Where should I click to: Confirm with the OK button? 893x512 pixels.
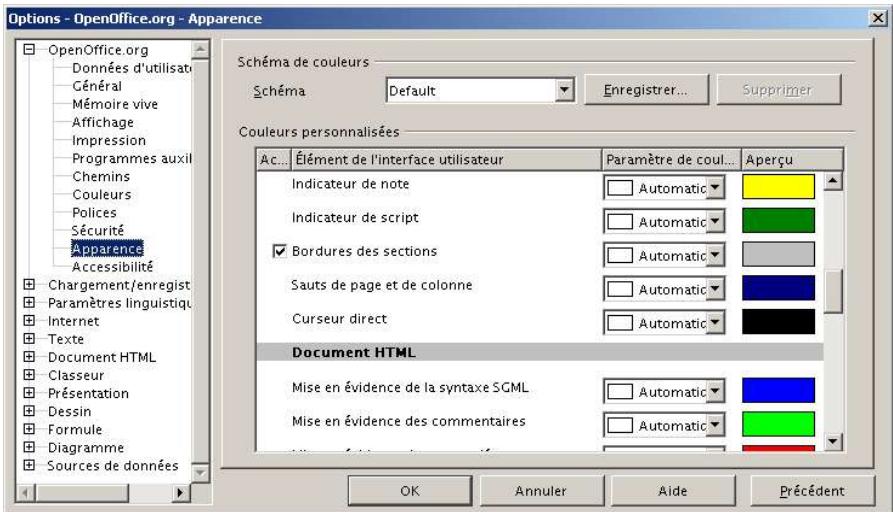pos(410,490)
